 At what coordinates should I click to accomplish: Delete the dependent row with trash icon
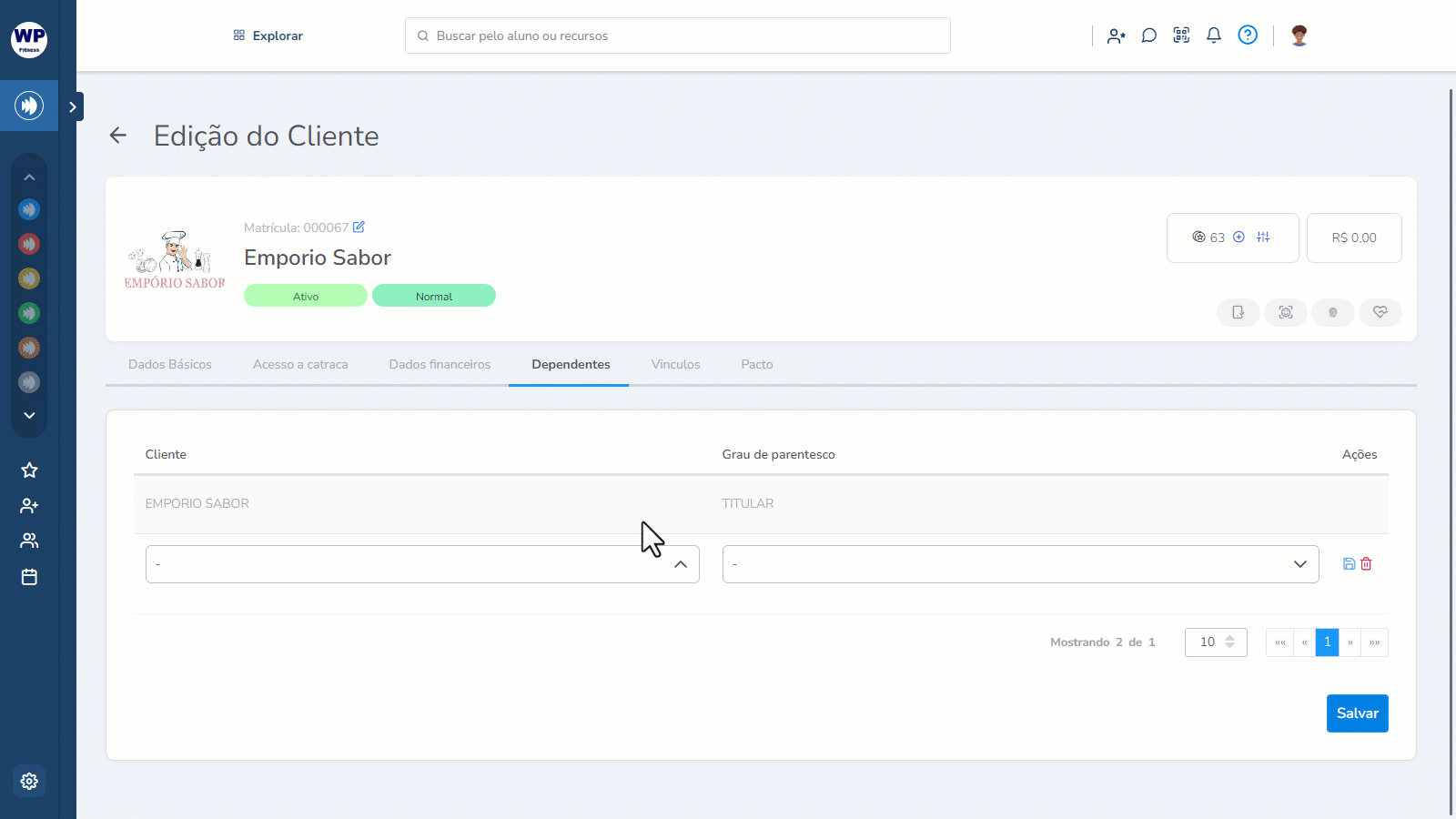(x=1366, y=564)
